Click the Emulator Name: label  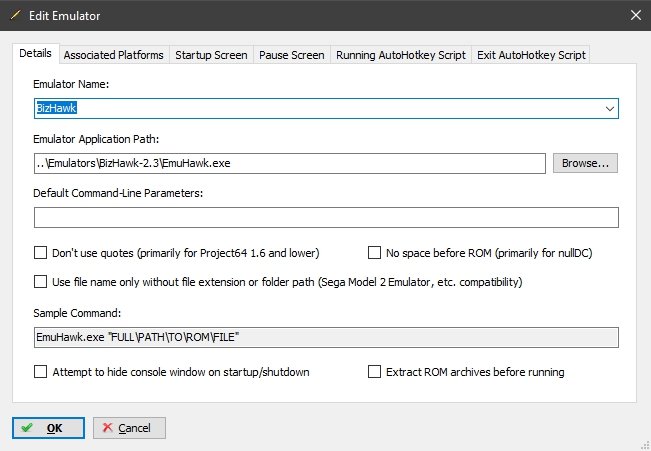coord(71,84)
